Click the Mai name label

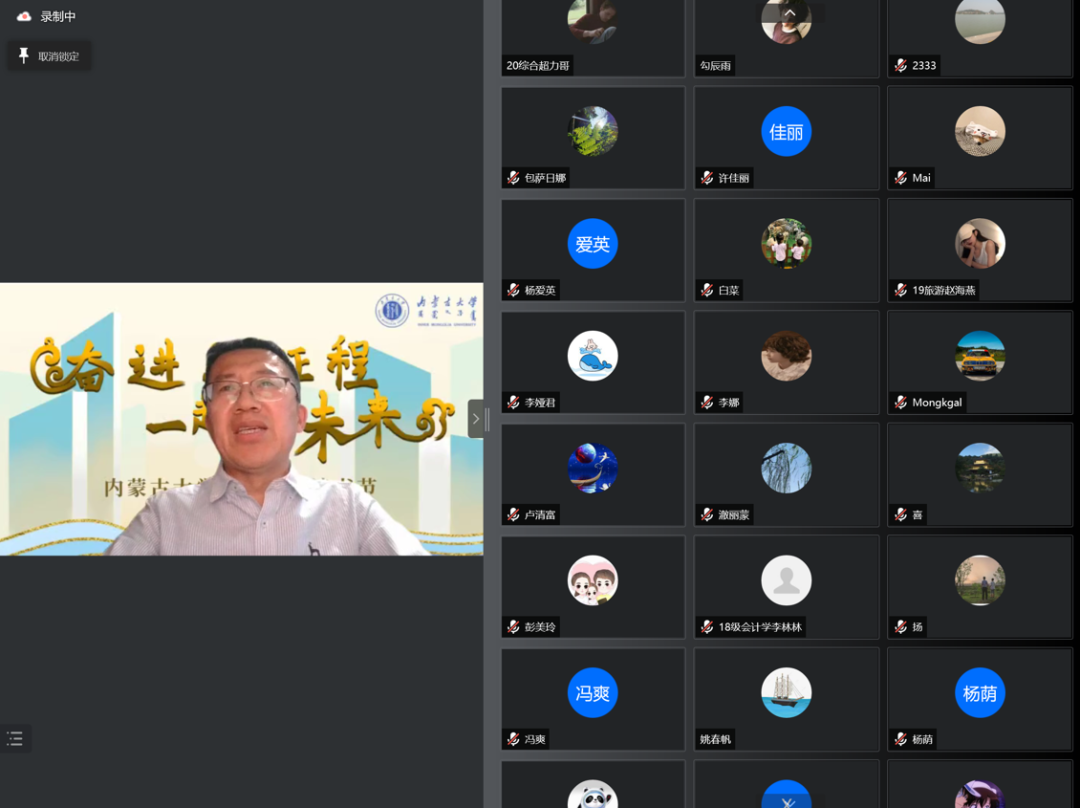pos(922,178)
